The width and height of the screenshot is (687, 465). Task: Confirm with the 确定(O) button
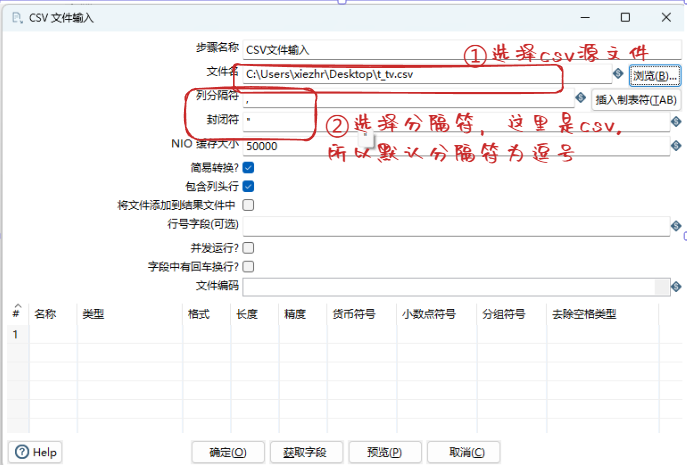(228, 452)
